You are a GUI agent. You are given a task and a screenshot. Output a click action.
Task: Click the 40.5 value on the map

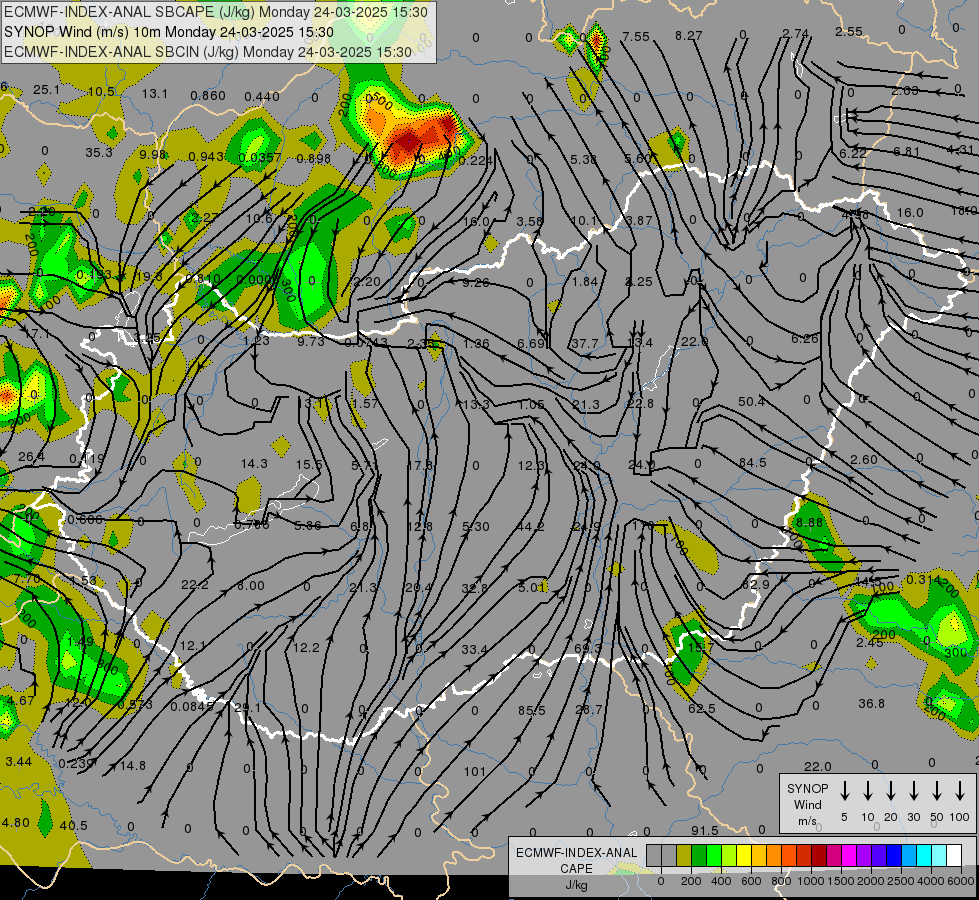pos(74,826)
